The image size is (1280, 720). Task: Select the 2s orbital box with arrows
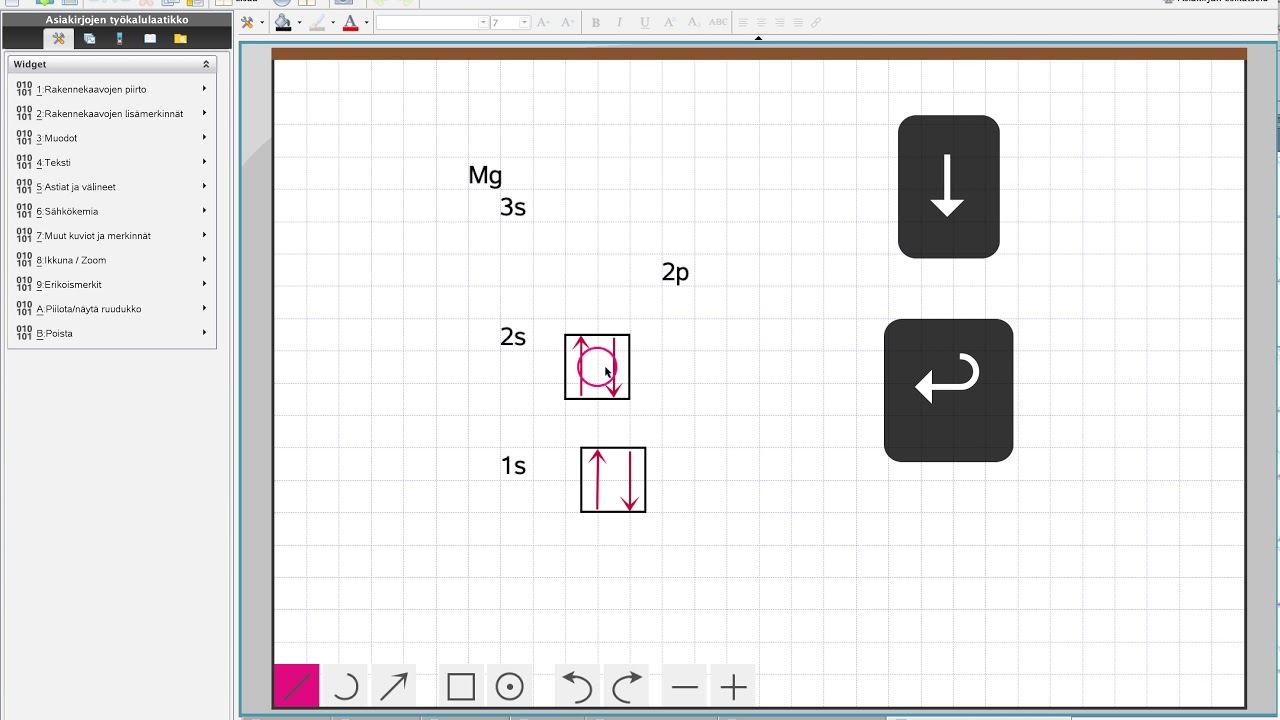click(x=597, y=367)
